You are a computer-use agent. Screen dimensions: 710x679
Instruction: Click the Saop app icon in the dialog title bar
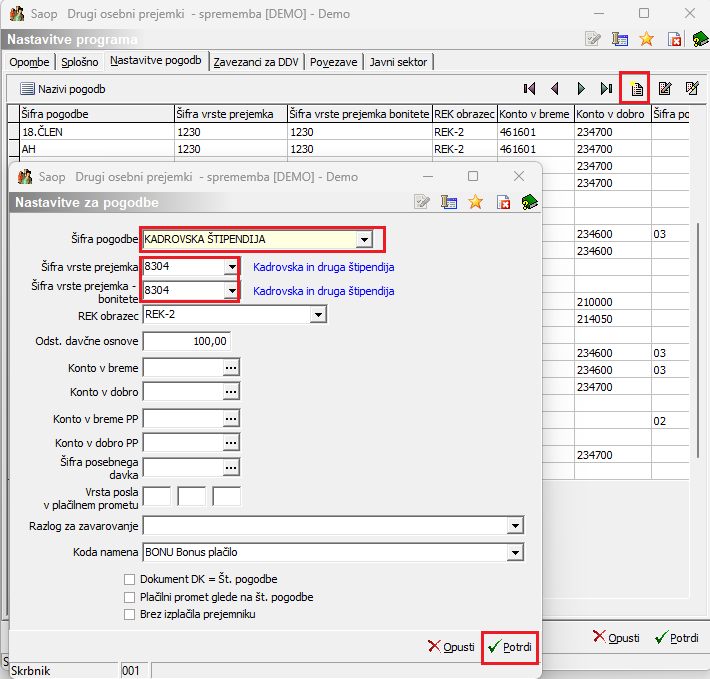click(x=25, y=177)
